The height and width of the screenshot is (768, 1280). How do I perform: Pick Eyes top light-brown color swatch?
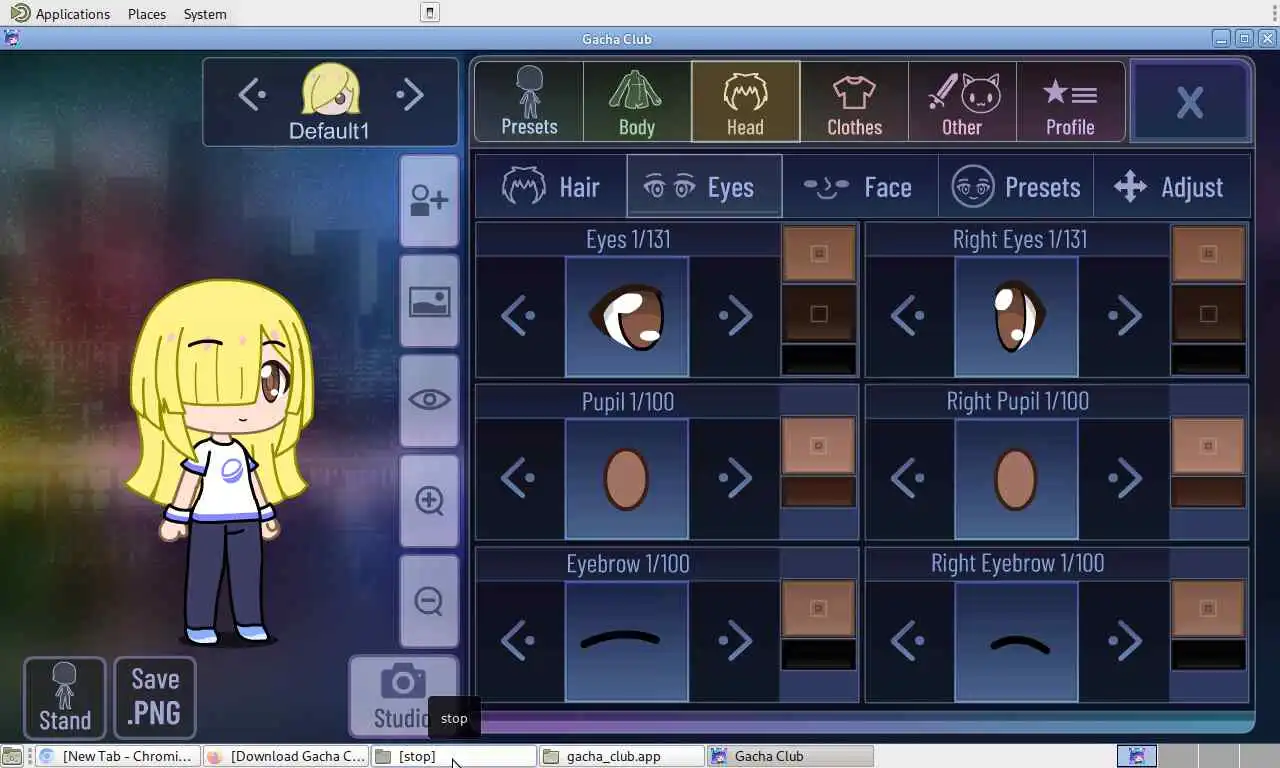click(819, 254)
